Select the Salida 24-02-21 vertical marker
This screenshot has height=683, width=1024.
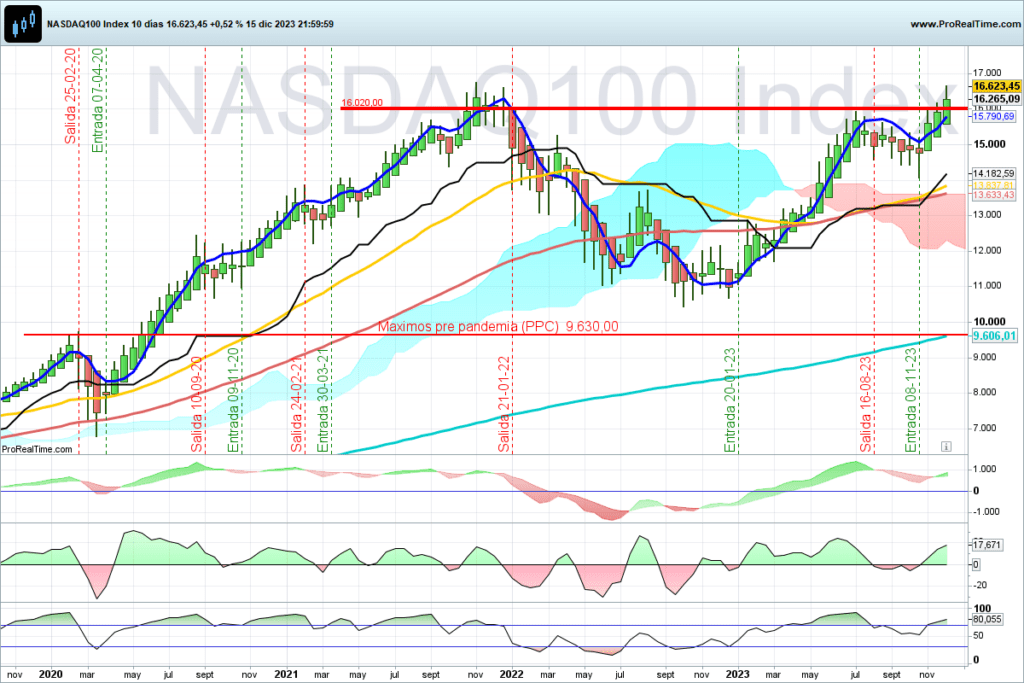click(297, 405)
